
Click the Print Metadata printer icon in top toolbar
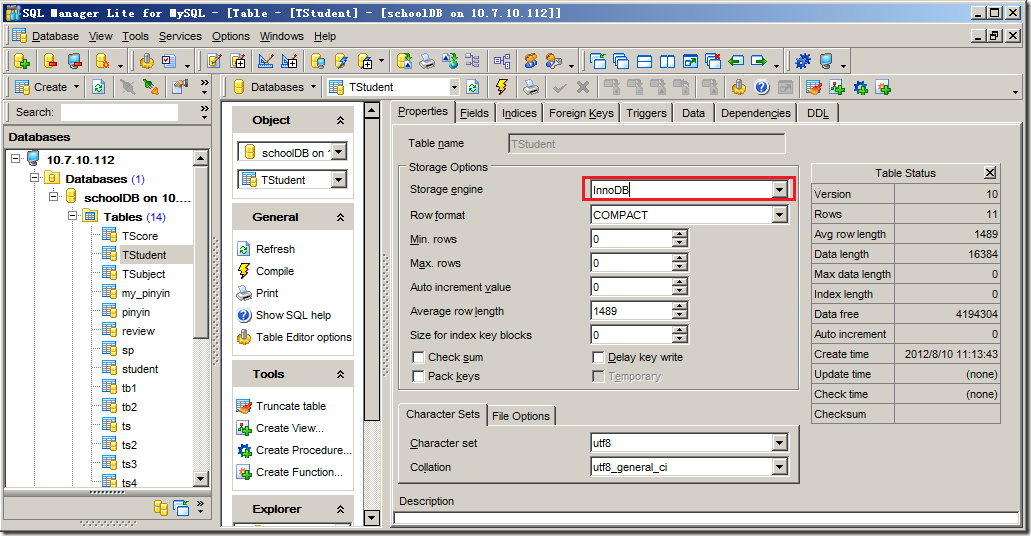click(427, 61)
